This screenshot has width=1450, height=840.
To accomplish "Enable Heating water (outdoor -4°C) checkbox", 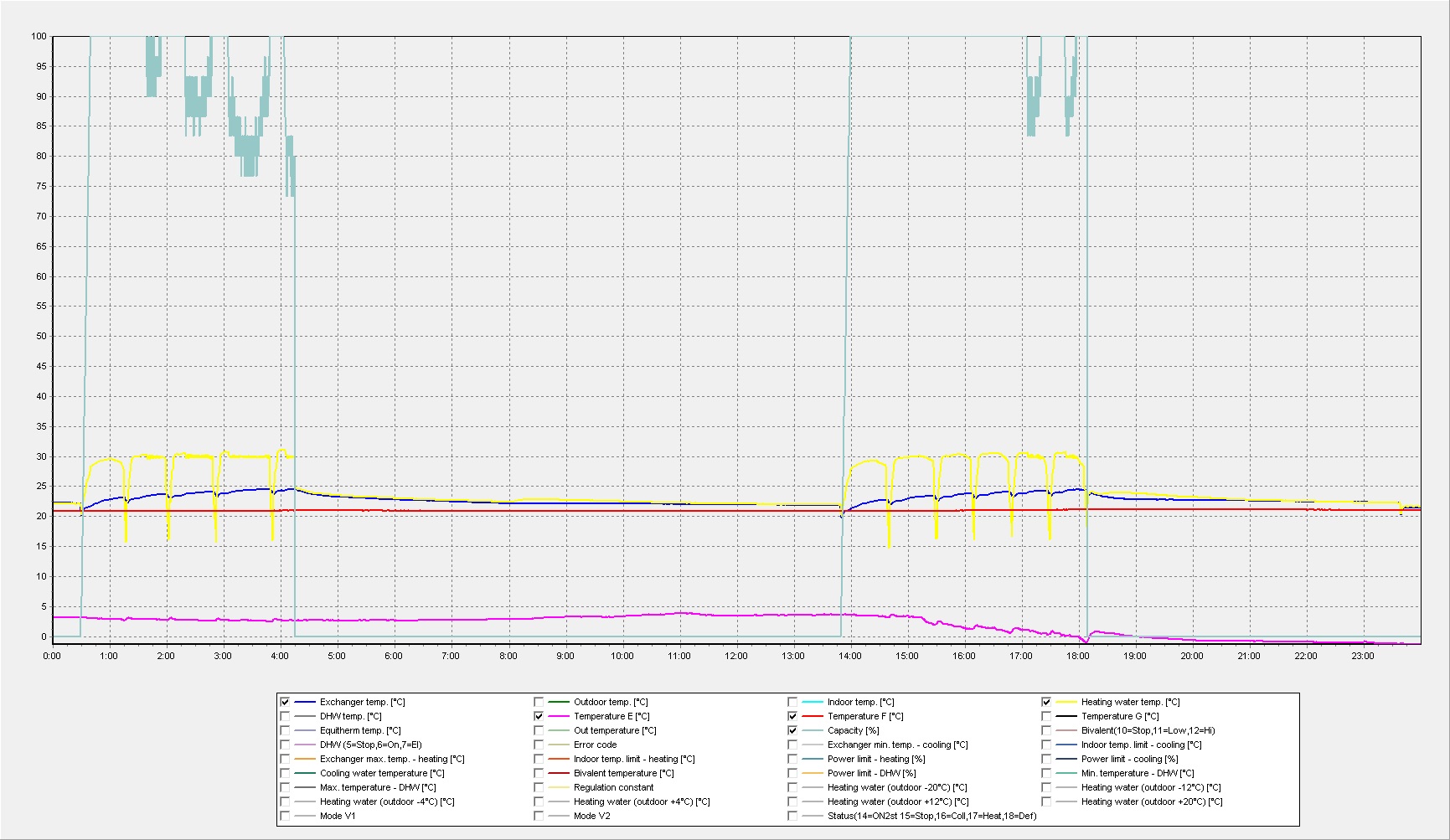I will pos(285,801).
